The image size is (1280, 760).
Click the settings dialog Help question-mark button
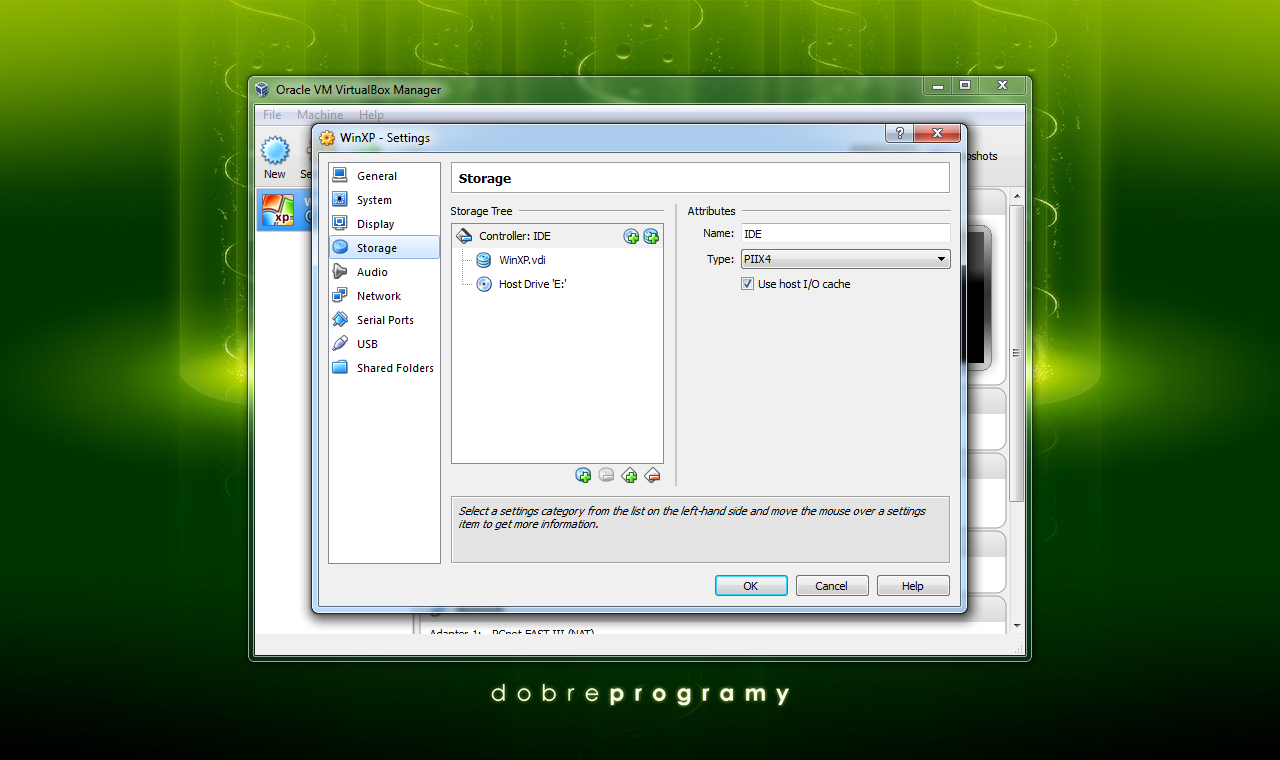(x=899, y=134)
